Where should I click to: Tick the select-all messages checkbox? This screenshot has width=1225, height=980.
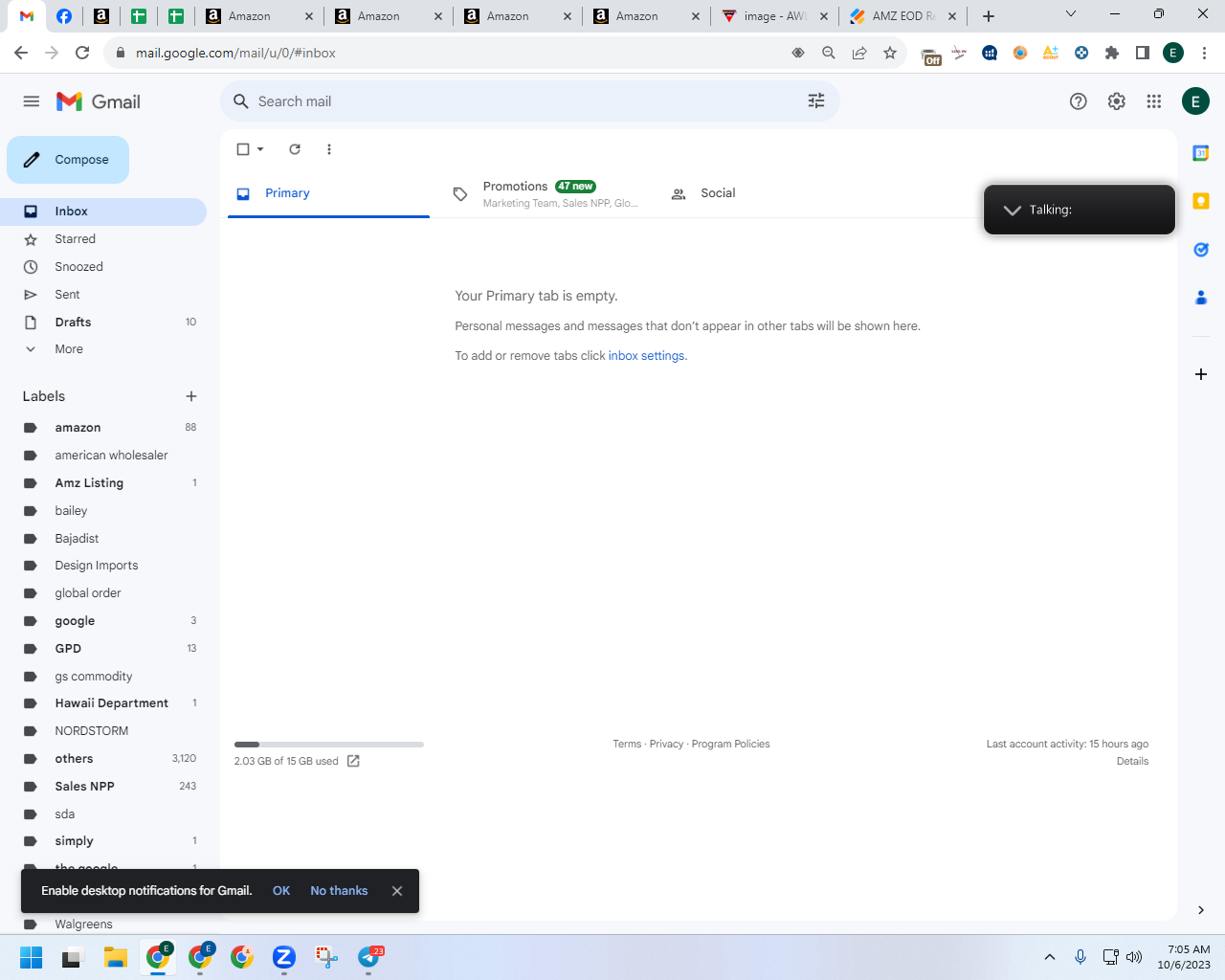click(x=243, y=149)
